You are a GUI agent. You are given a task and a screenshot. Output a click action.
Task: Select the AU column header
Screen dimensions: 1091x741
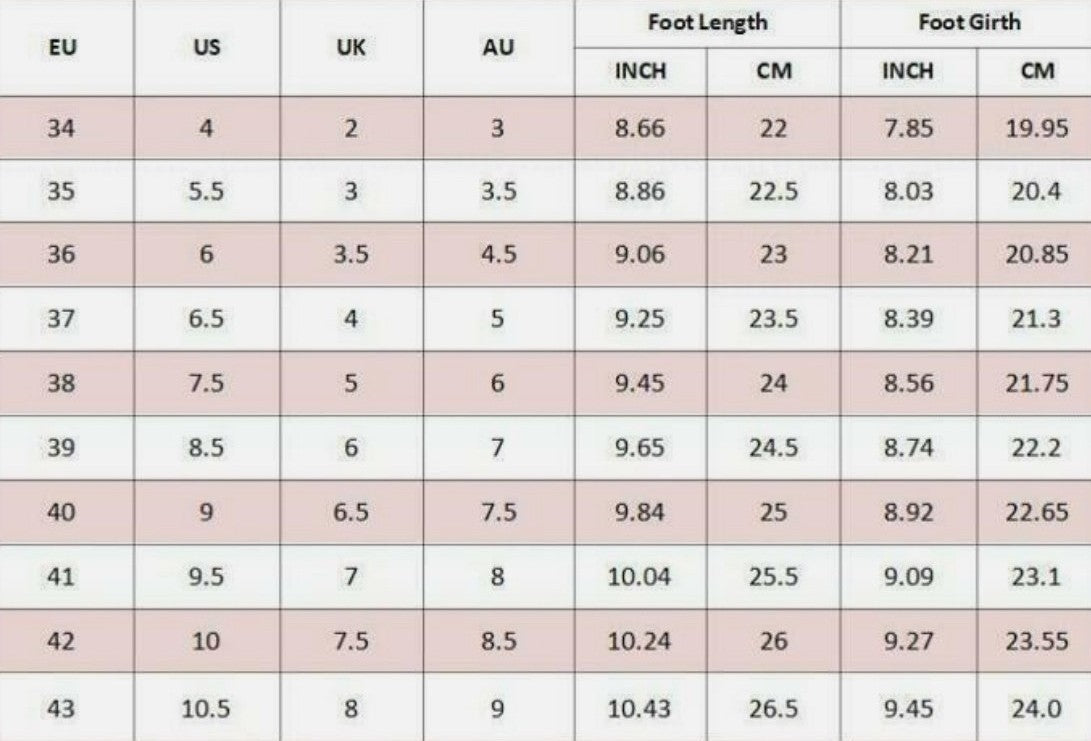[498, 47]
